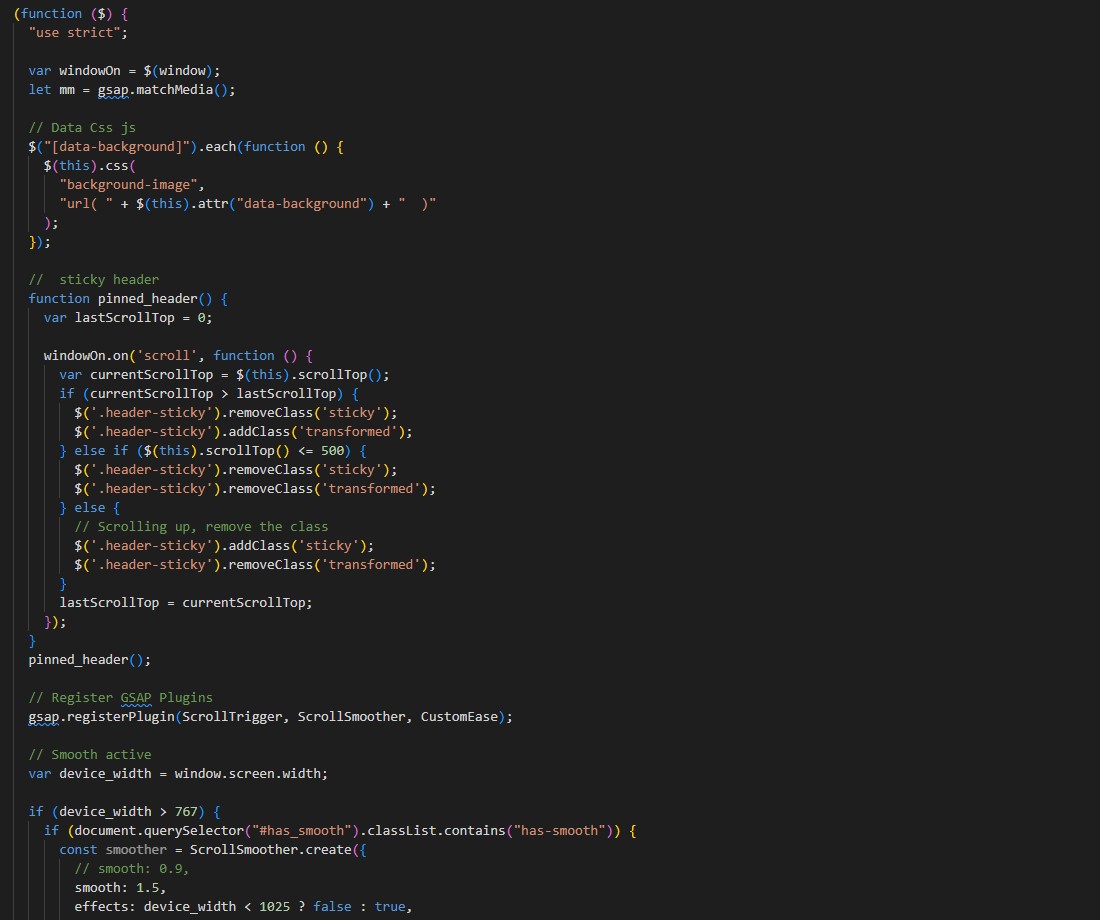
Task: Click the "background-image" string
Action: pos(131,185)
